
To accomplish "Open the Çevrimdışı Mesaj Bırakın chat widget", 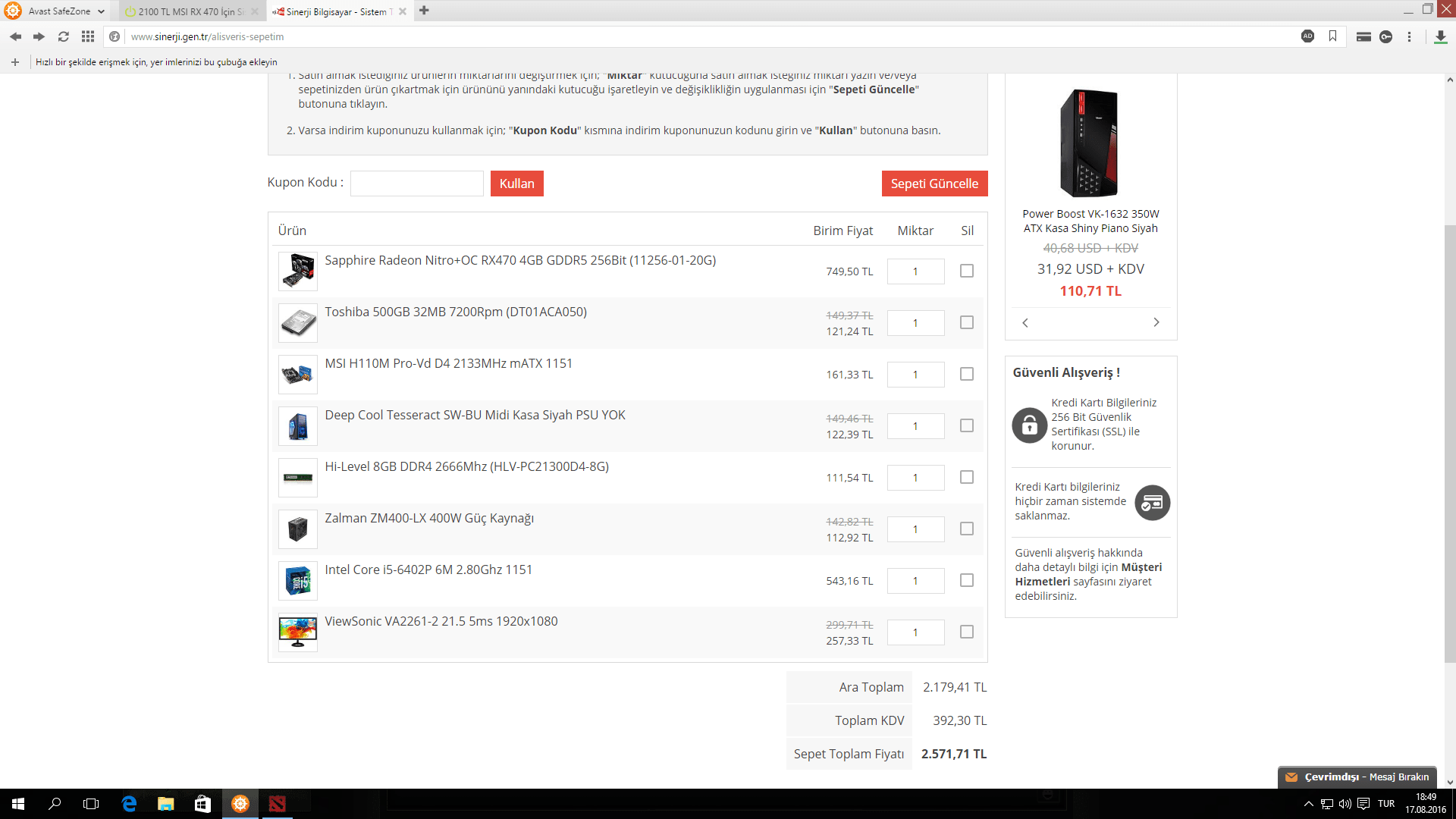I will pyautogui.click(x=1357, y=777).
